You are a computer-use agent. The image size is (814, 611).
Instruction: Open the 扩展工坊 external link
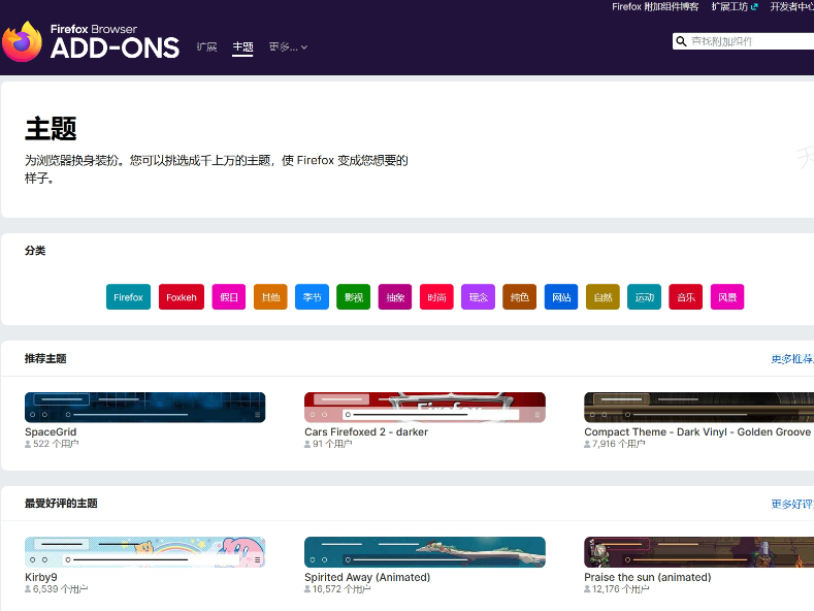(735, 7)
